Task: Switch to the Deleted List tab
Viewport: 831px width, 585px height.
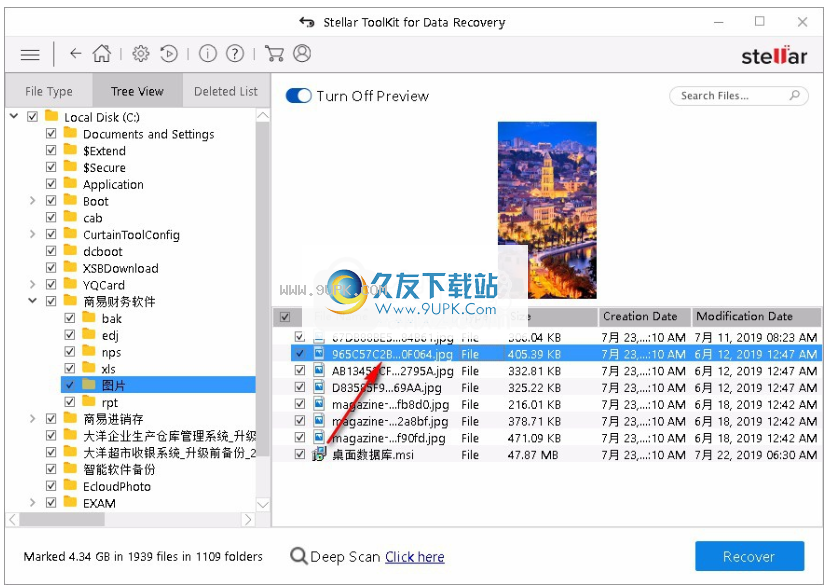Action: pos(226,91)
